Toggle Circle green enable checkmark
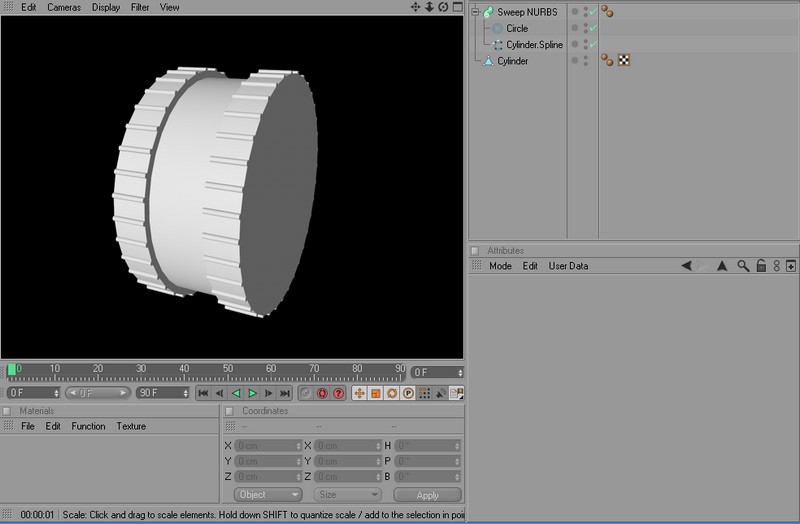800x524 pixels. (593, 28)
